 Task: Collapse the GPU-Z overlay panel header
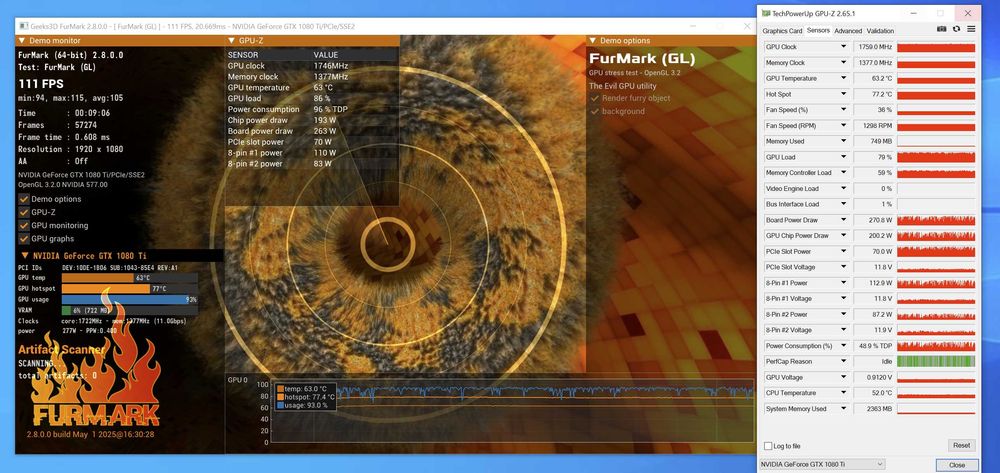232,41
